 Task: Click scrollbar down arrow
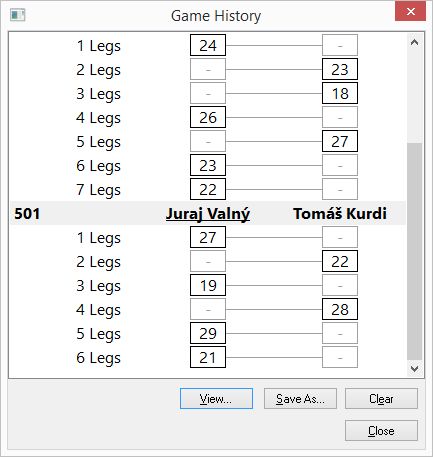click(x=414, y=369)
